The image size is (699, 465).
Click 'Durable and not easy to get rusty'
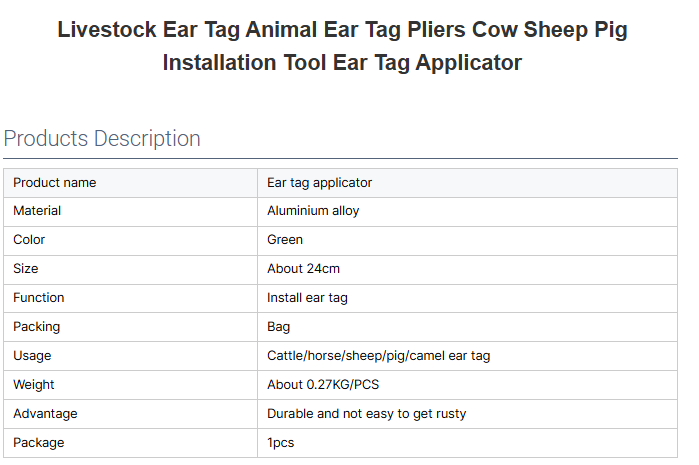click(x=366, y=414)
